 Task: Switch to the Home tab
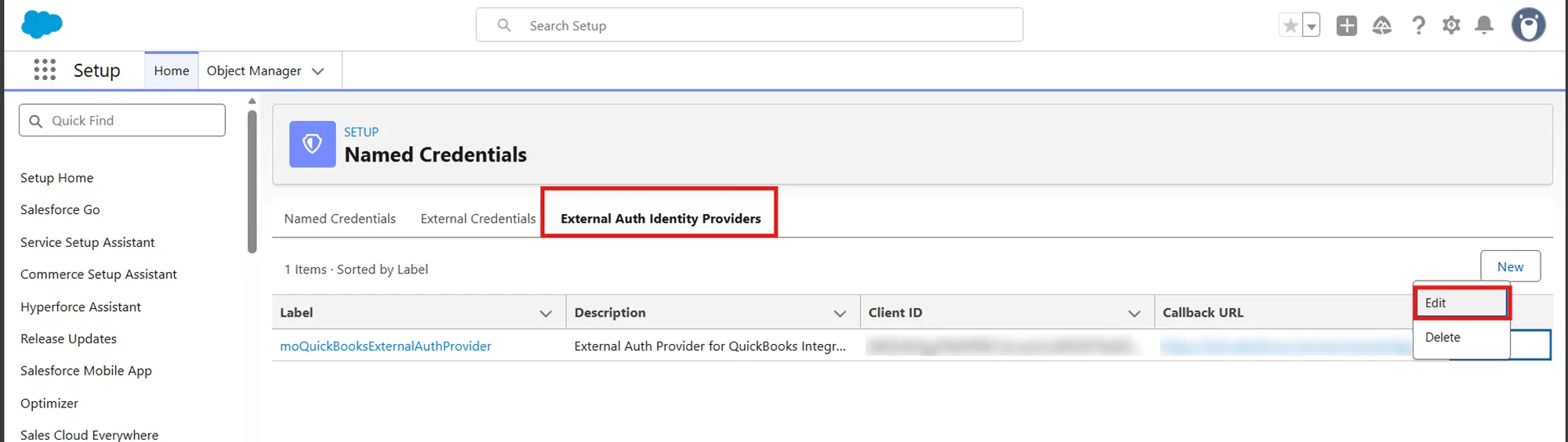172,71
